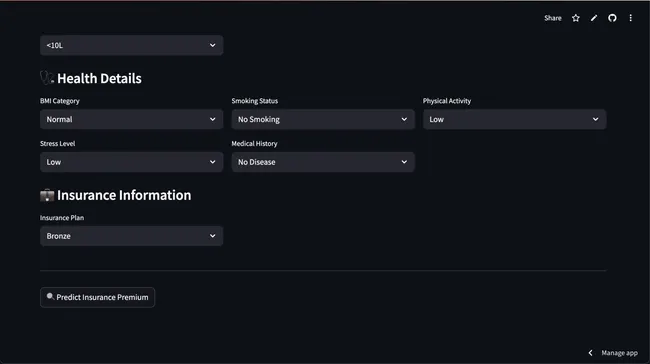This screenshot has height=364, width=650.
Task: Open the Medical History dropdown
Action: coord(323,162)
